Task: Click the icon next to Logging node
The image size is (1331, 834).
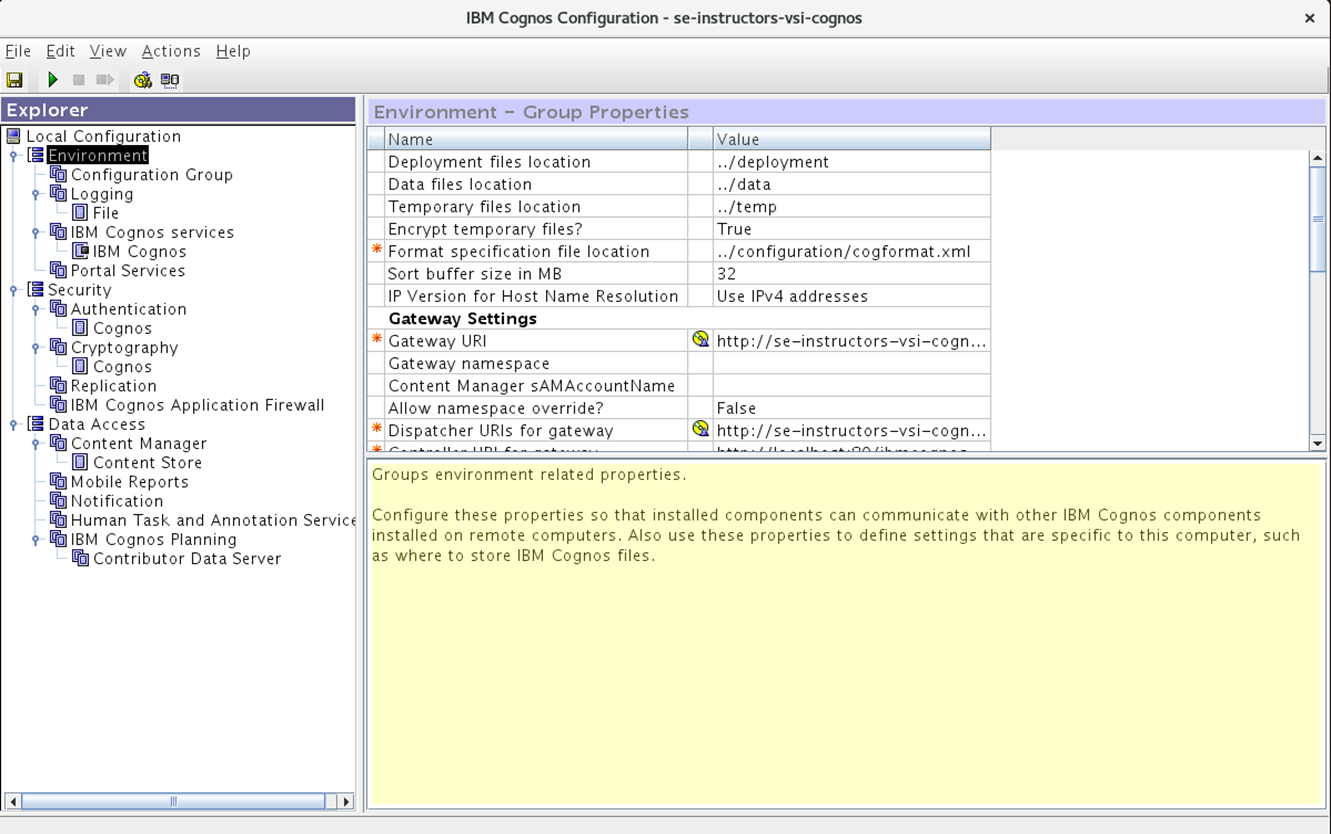Action: tap(59, 193)
